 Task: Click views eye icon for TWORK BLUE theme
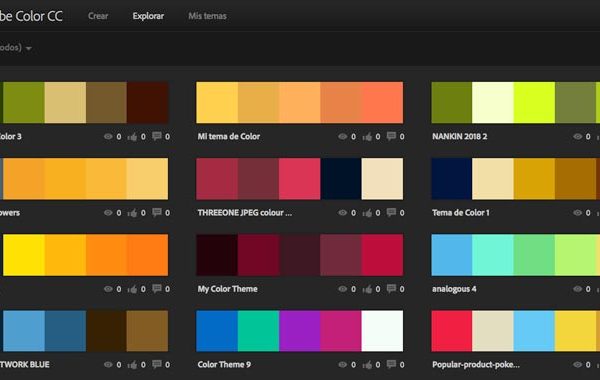click(x=108, y=365)
